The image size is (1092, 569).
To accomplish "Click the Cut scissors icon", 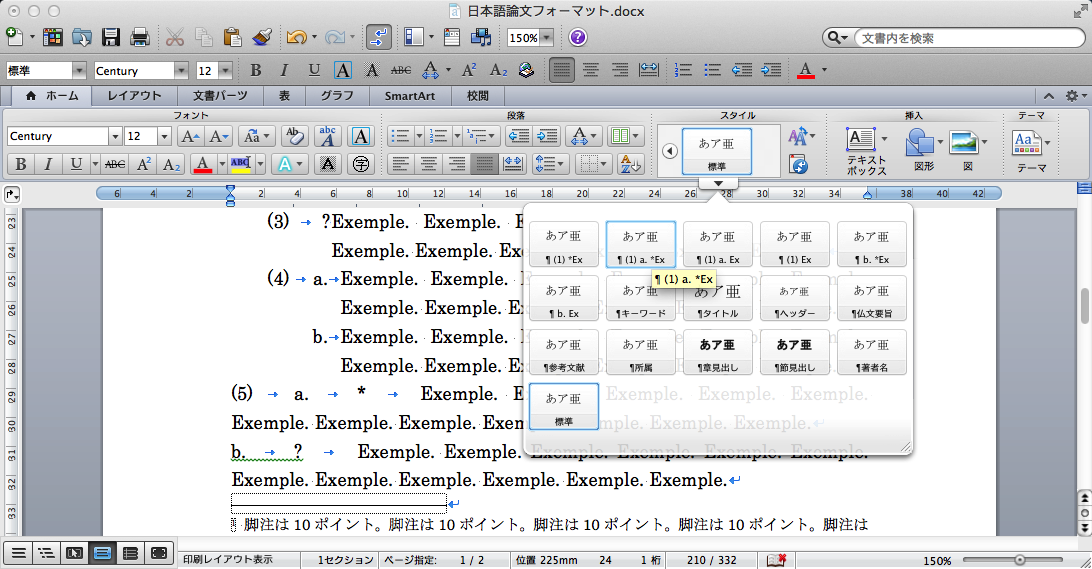I will [174, 37].
